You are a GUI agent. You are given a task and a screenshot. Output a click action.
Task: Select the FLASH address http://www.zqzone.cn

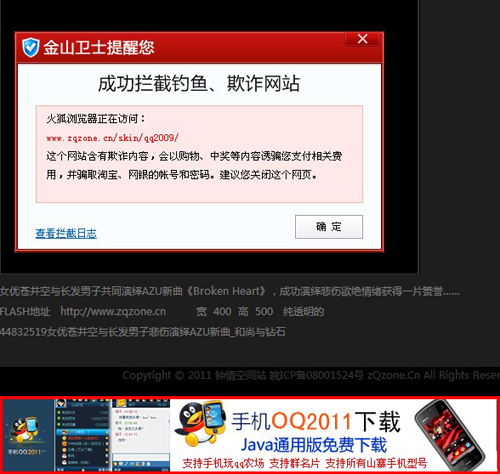coord(113,311)
